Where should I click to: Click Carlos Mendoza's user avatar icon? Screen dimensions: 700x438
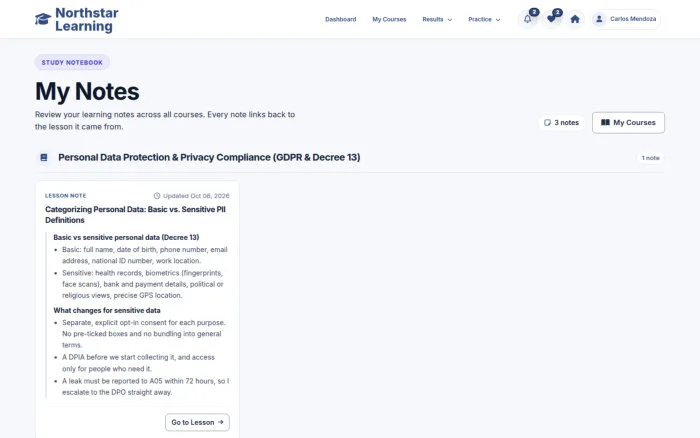pyautogui.click(x=599, y=19)
